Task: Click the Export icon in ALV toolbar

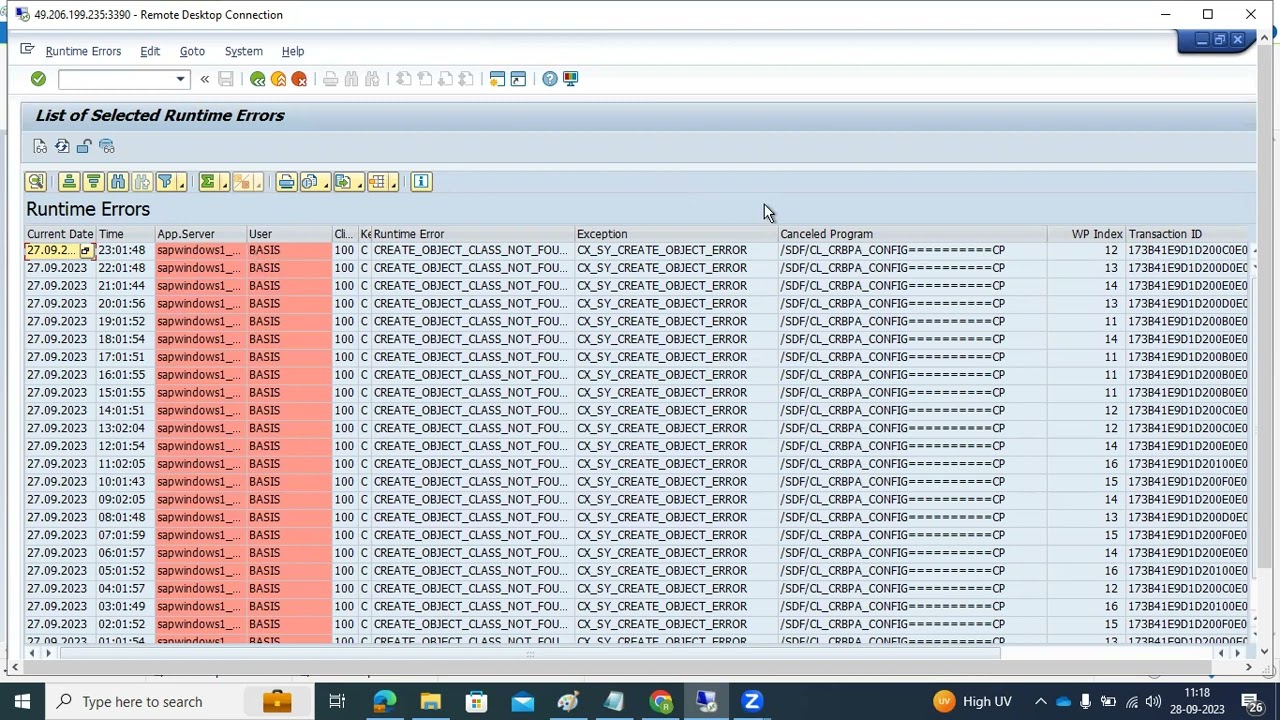Action: pos(342,182)
